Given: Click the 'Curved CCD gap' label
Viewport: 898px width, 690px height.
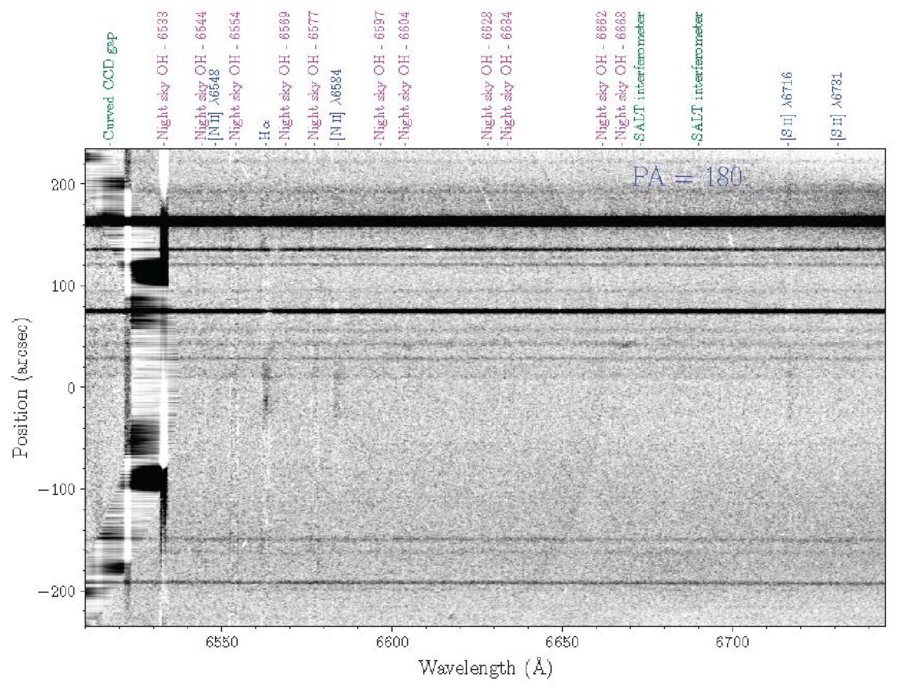Looking at the screenshot, I should point(109,86).
